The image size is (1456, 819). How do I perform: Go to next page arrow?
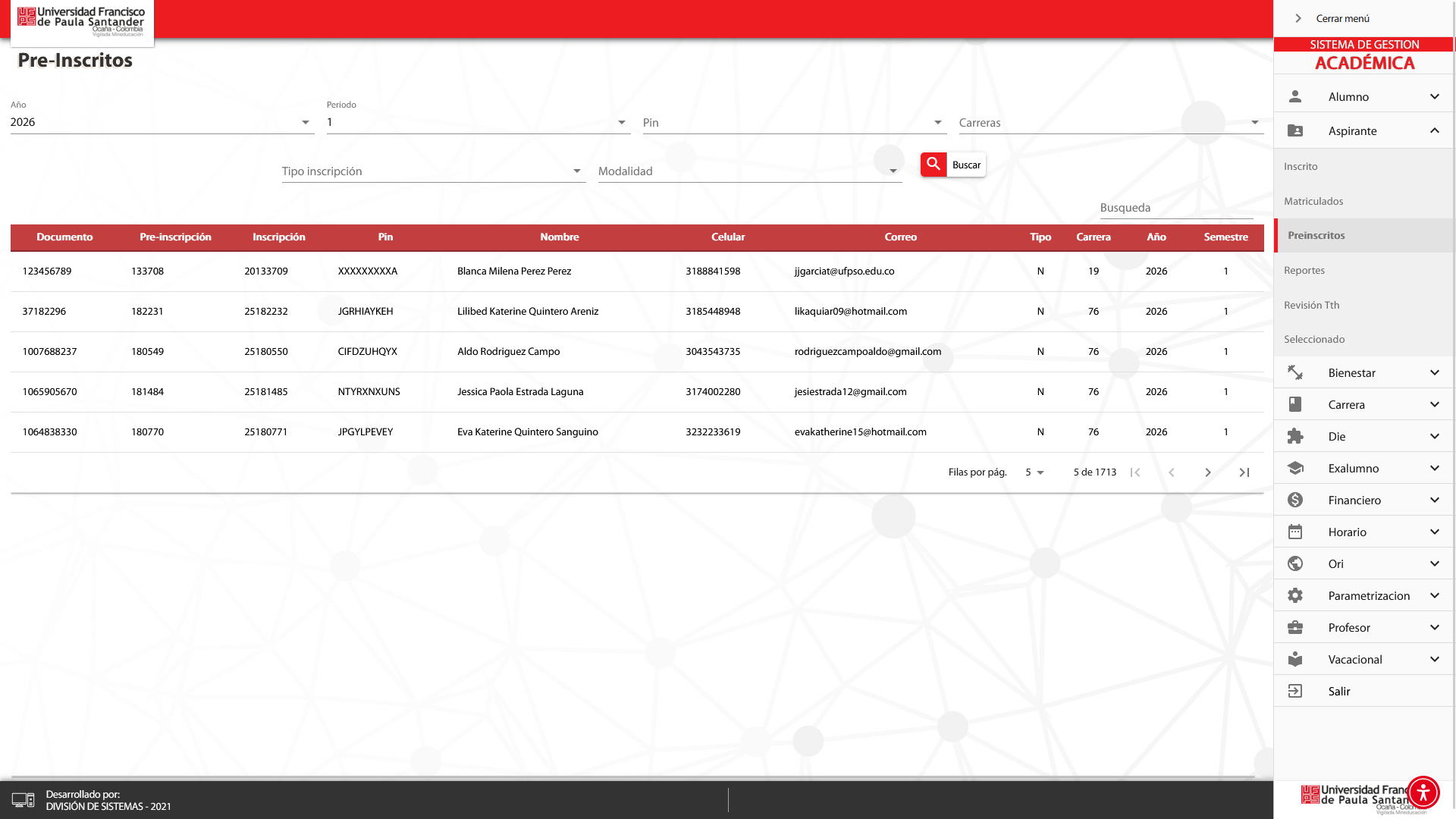[x=1208, y=472]
